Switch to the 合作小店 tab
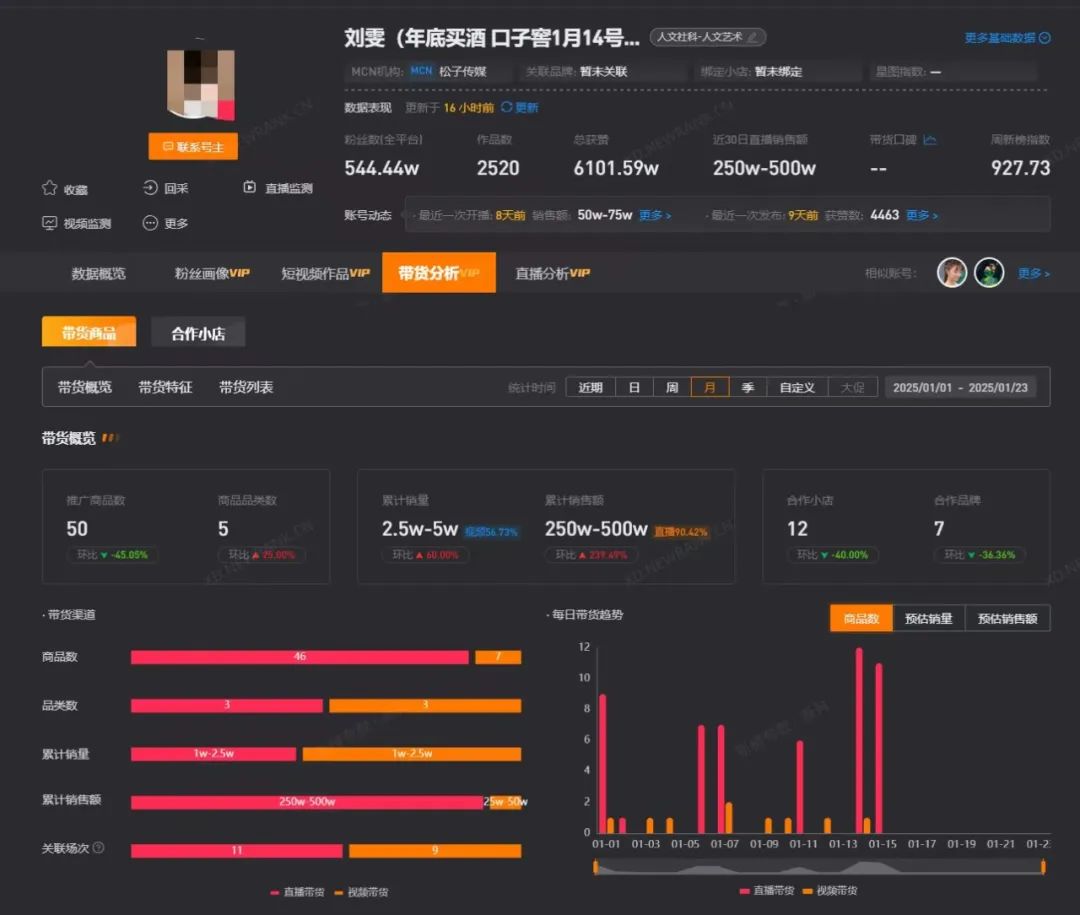This screenshot has height=915, width=1080. click(x=198, y=334)
